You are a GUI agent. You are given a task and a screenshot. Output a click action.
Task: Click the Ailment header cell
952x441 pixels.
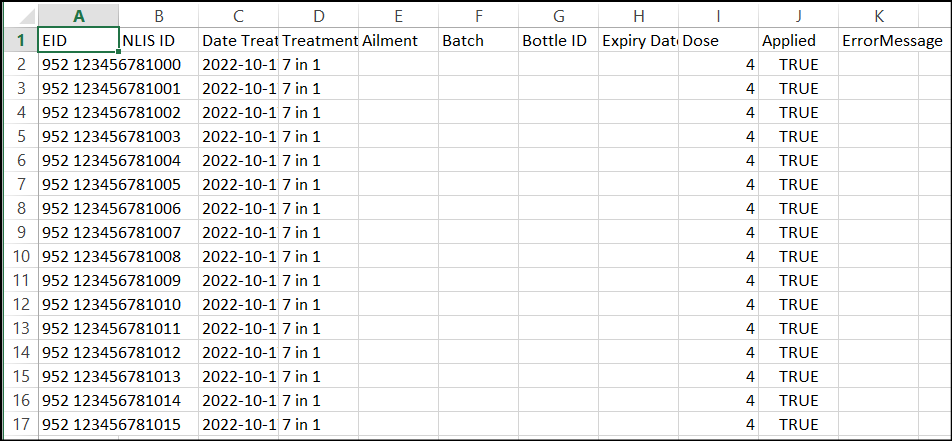(398, 41)
